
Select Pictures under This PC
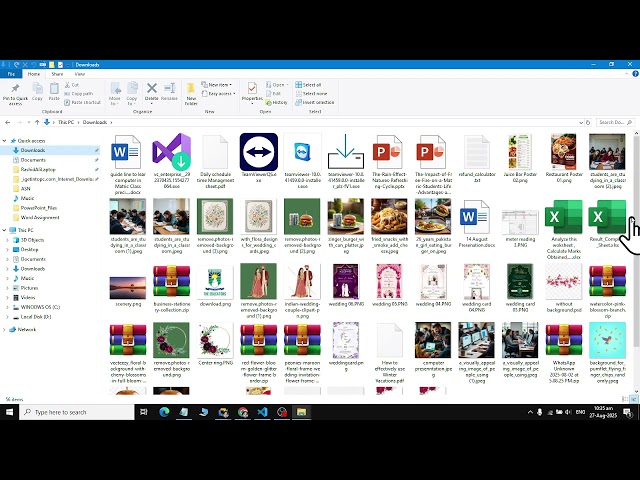[29, 288]
